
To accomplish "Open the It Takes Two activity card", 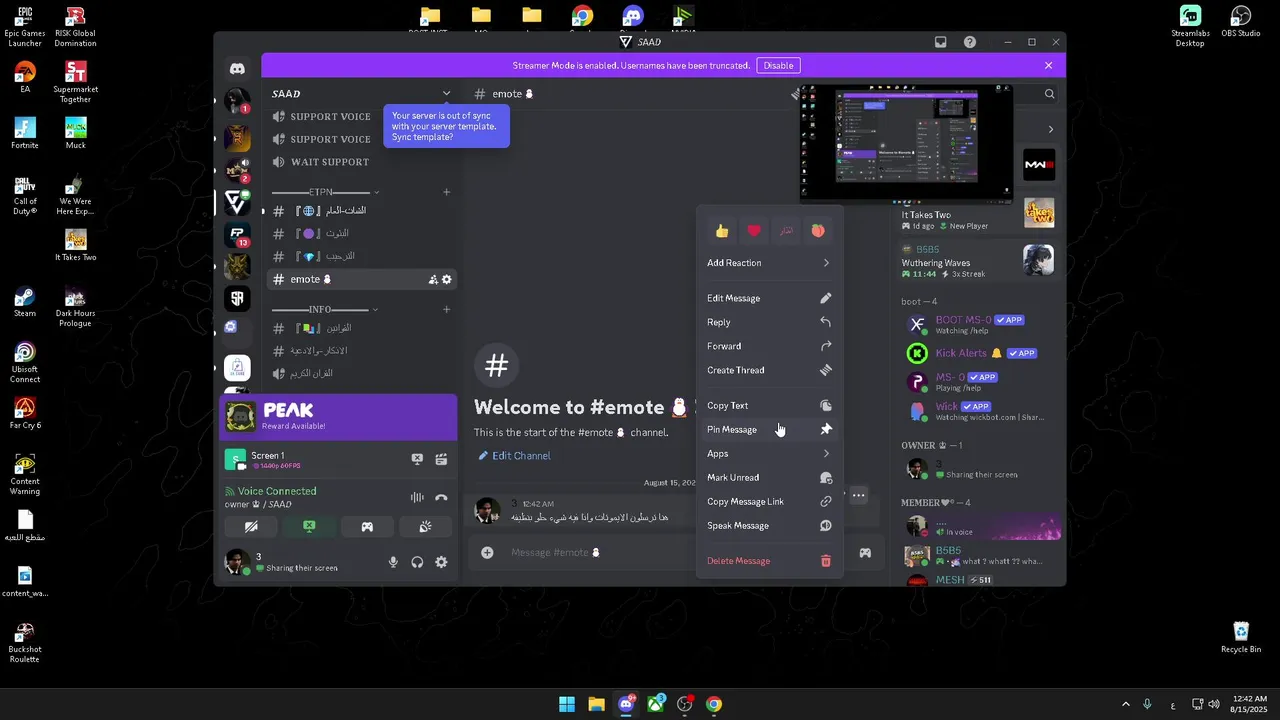I will pyautogui.click(x=978, y=219).
